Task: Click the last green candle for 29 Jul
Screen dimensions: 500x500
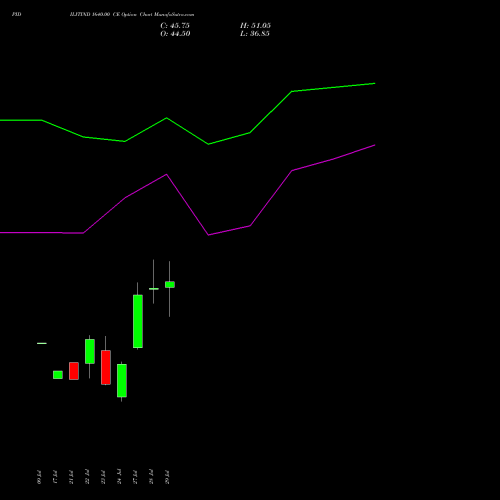Action: tap(170, 285)
